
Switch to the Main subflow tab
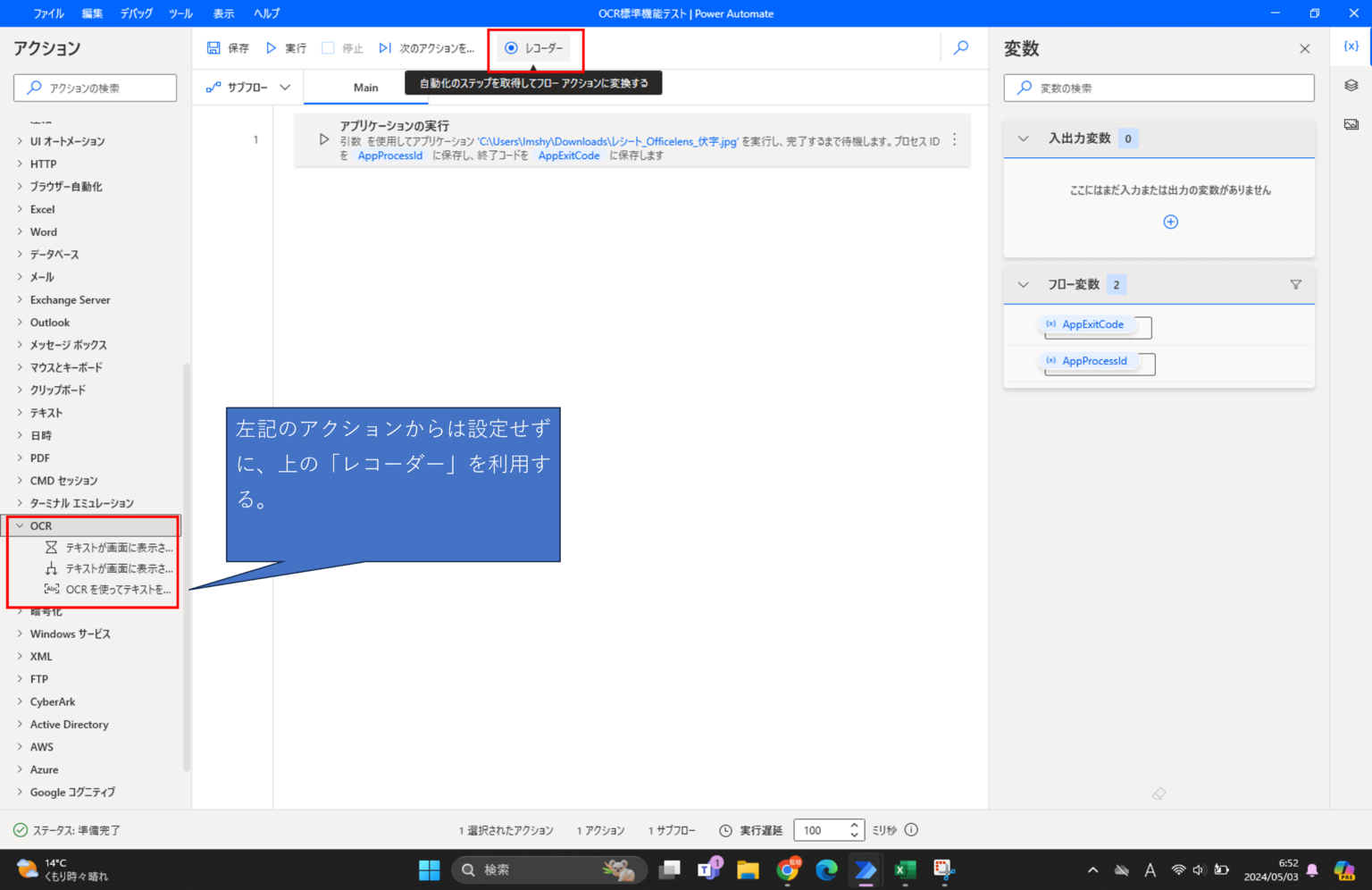pyautogui.click(x=365, y=87)
